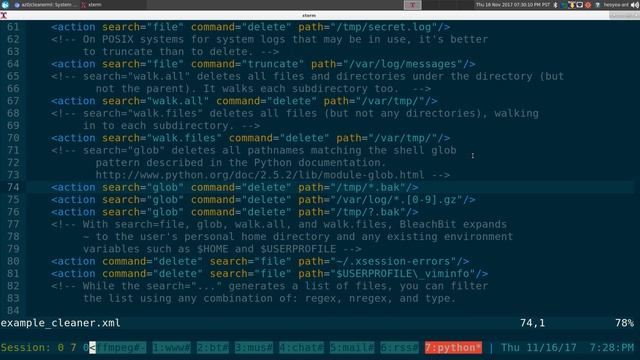Click tmux status date 'Thu 11/16/17'
The height and width of the screenshot is (360, 640).
[x=538, y=347]
